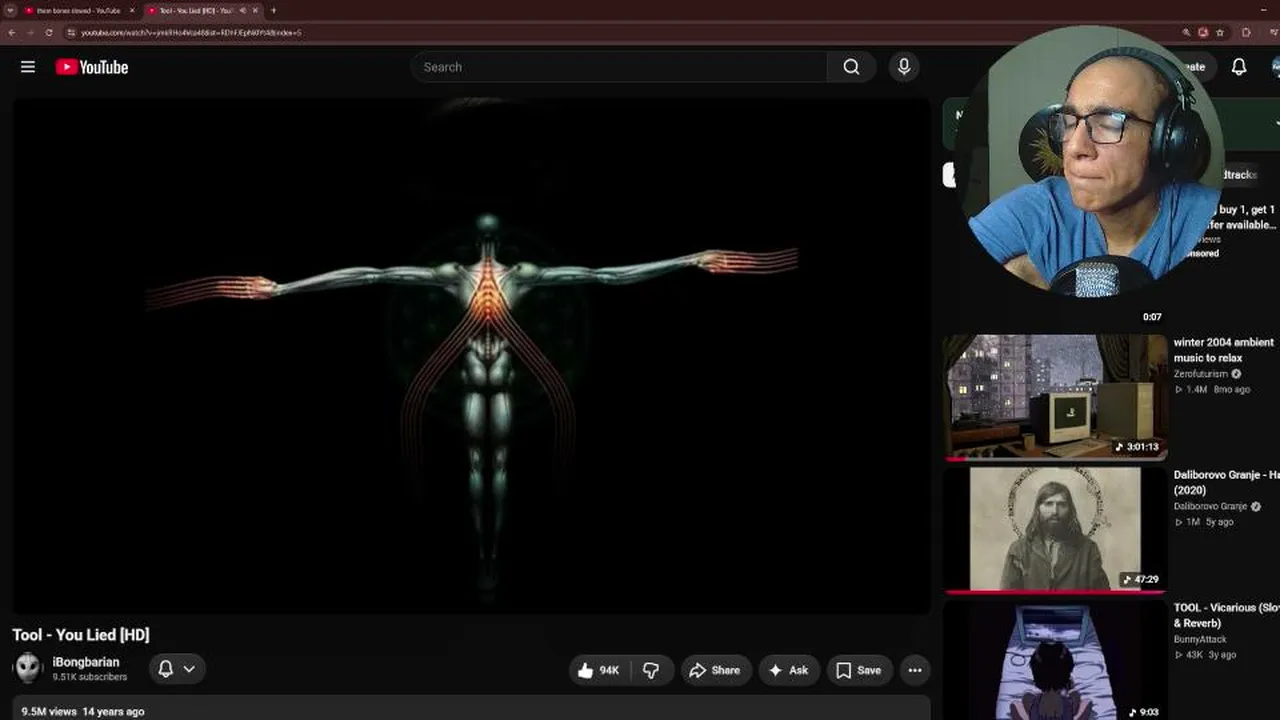This screenshot has height=720, width=1280.
Task: Switch to 'them bones slowed' tab
Action: click(78, 10)
